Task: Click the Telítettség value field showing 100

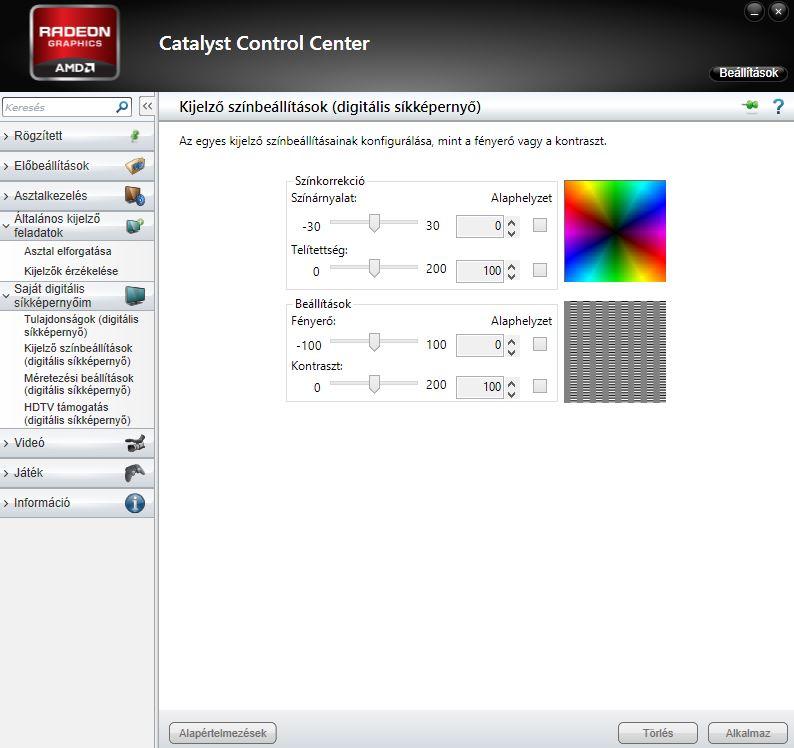Action: [x=480, y=271]
